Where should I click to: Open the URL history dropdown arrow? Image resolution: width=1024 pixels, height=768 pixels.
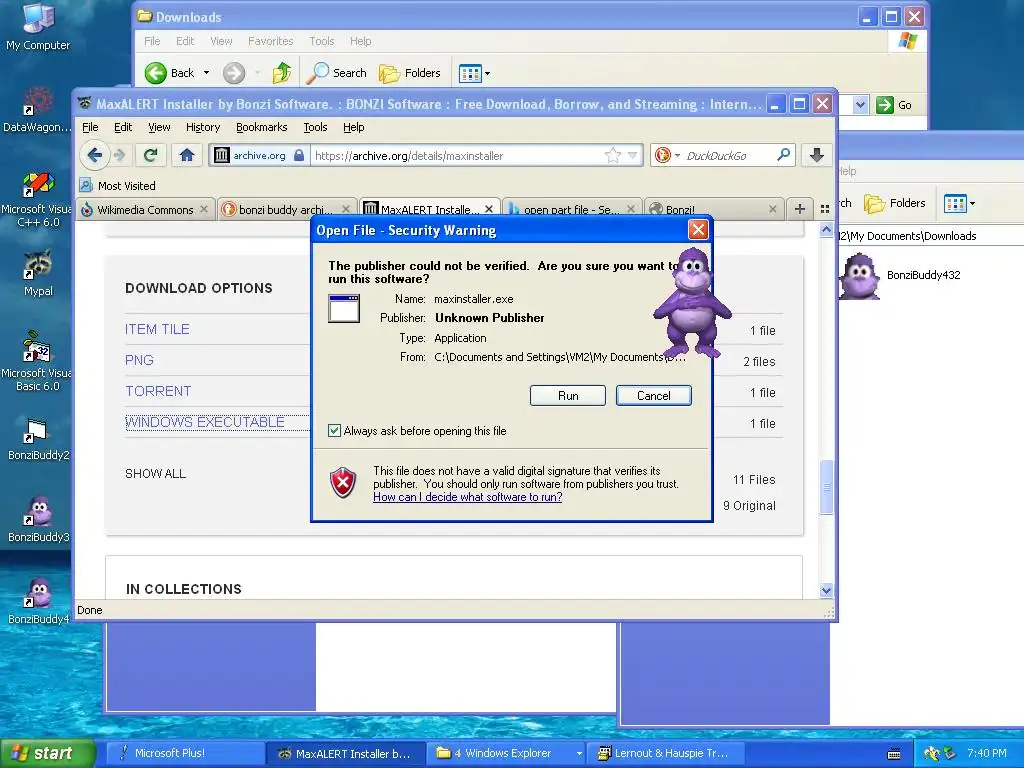(632, 155)
